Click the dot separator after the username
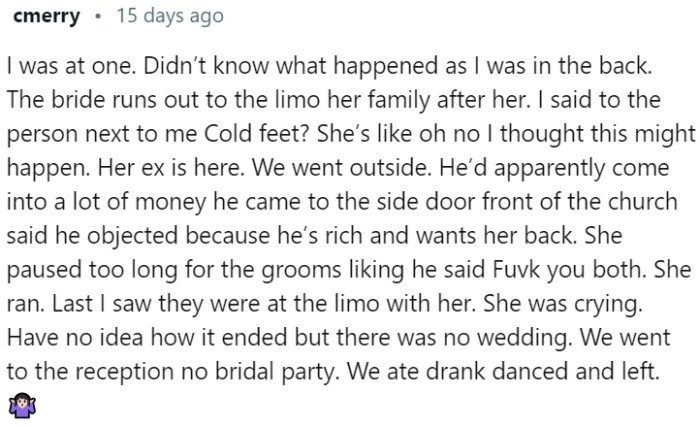The image size is (700, 427). point(97,16)
